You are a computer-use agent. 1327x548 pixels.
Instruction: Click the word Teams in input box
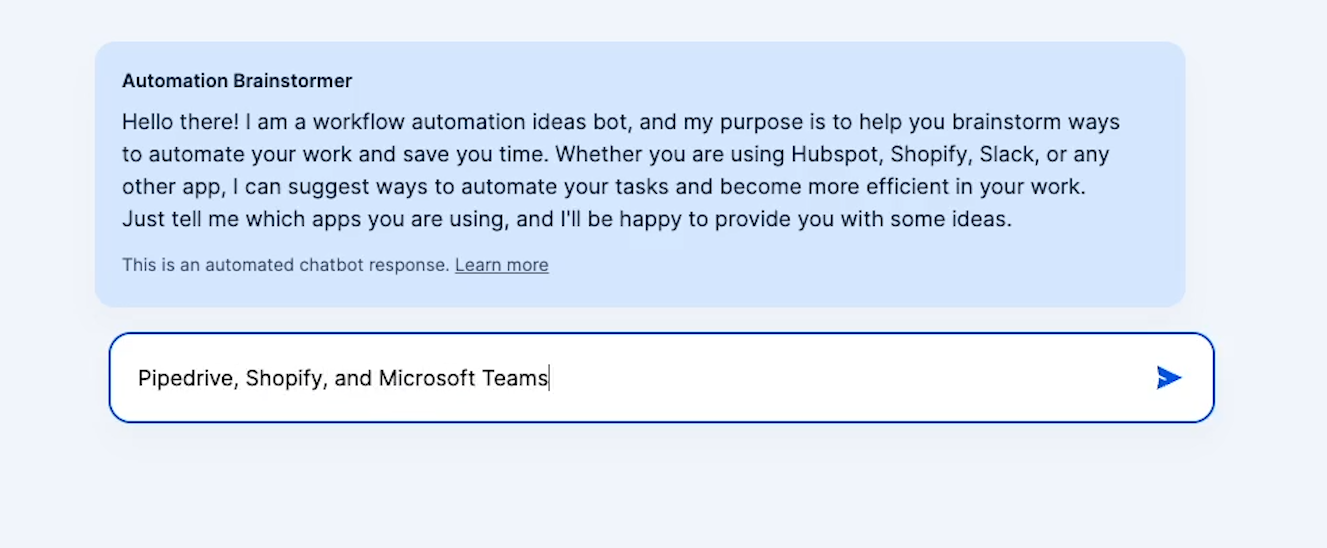[515, 379]
